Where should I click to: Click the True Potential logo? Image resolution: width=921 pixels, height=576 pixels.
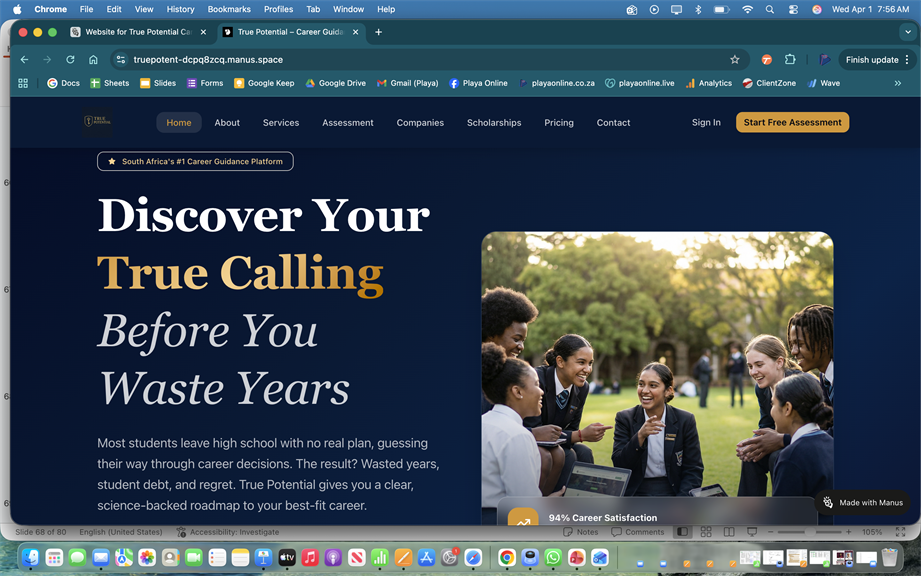98,122
